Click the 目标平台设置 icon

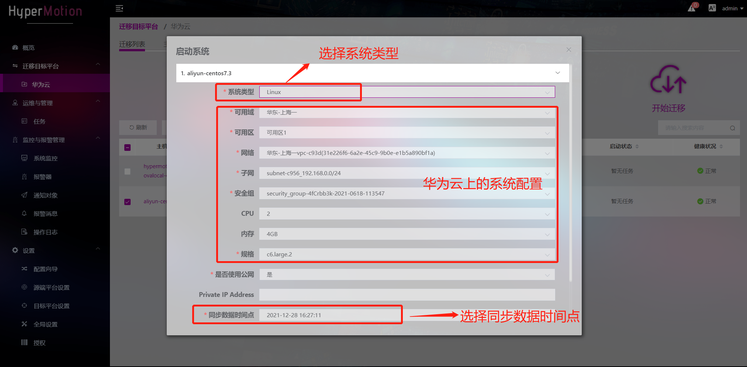(24, 306)
